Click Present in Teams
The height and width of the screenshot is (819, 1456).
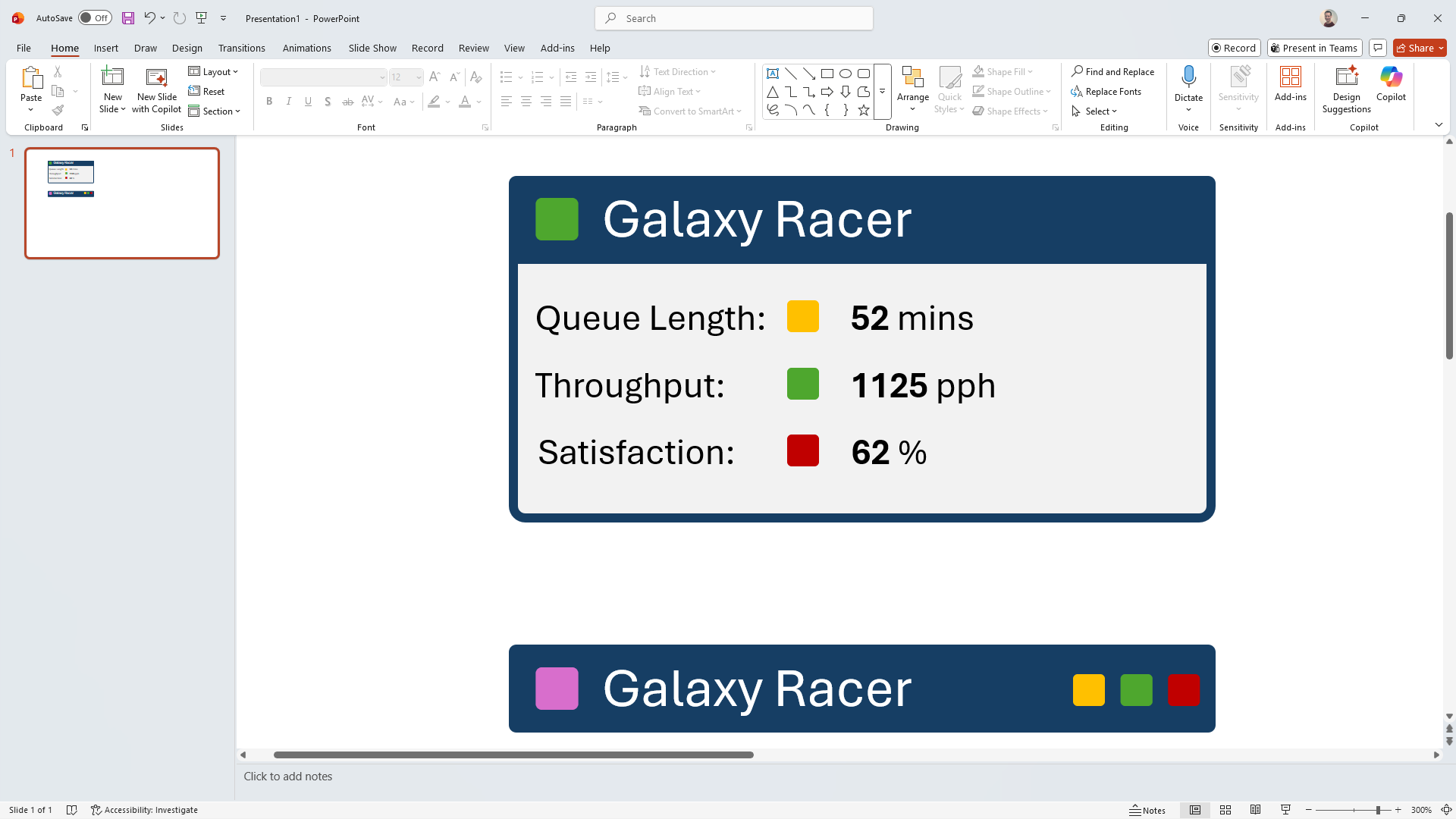(x=1314, y=48)
